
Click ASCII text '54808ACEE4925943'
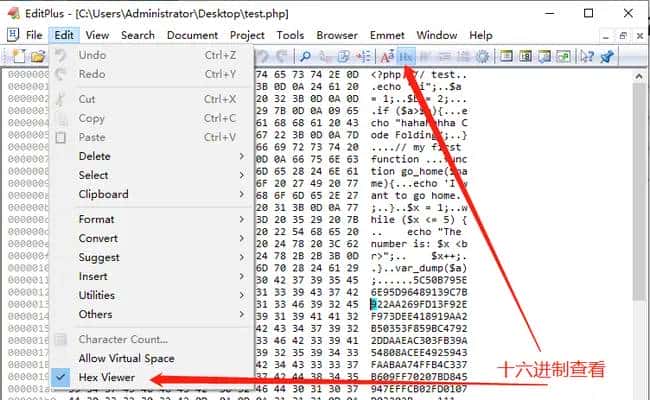coord(419,353)
